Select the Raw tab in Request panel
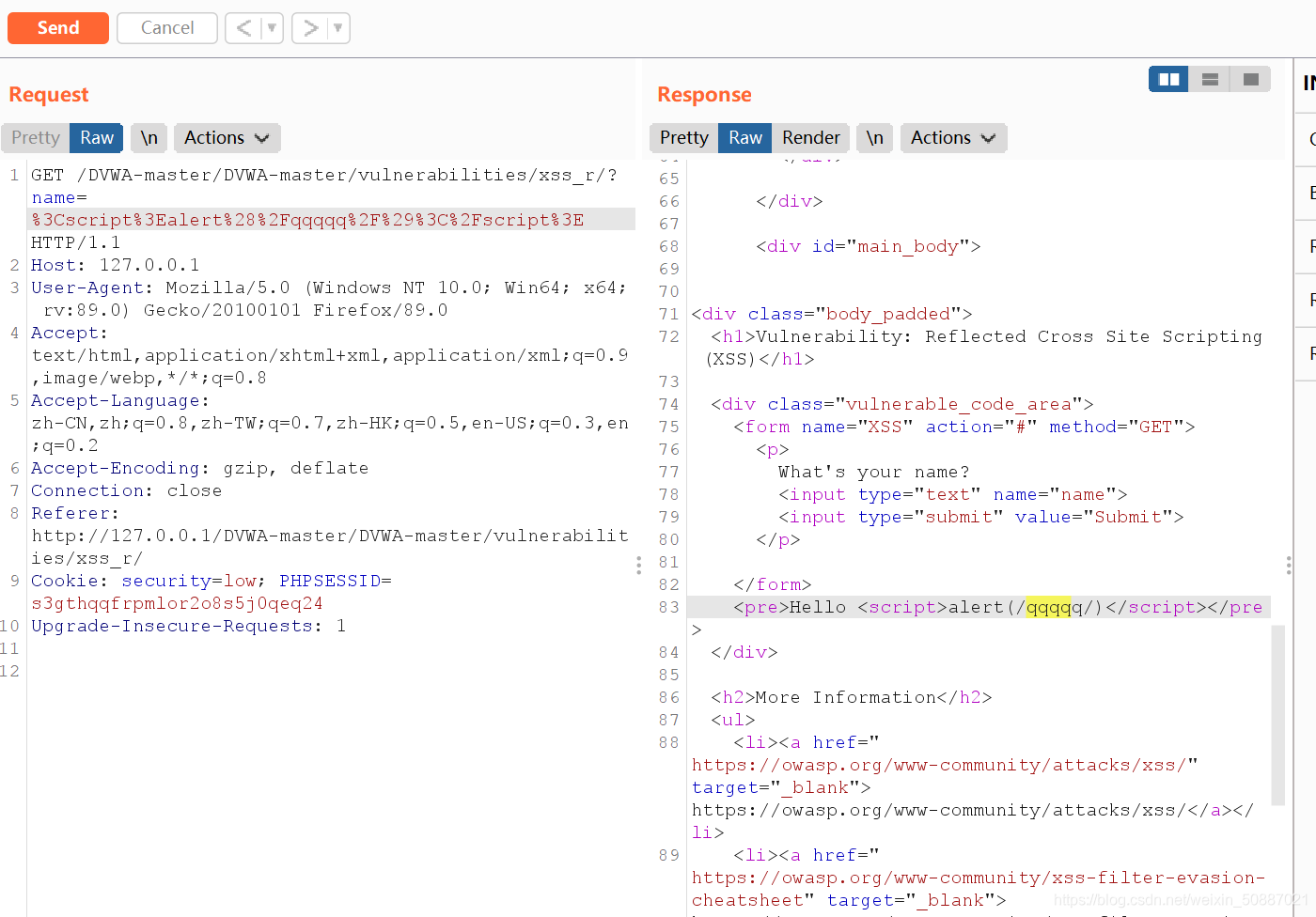Viewport: 1316px width, 917px height. [x=97, y=138]
